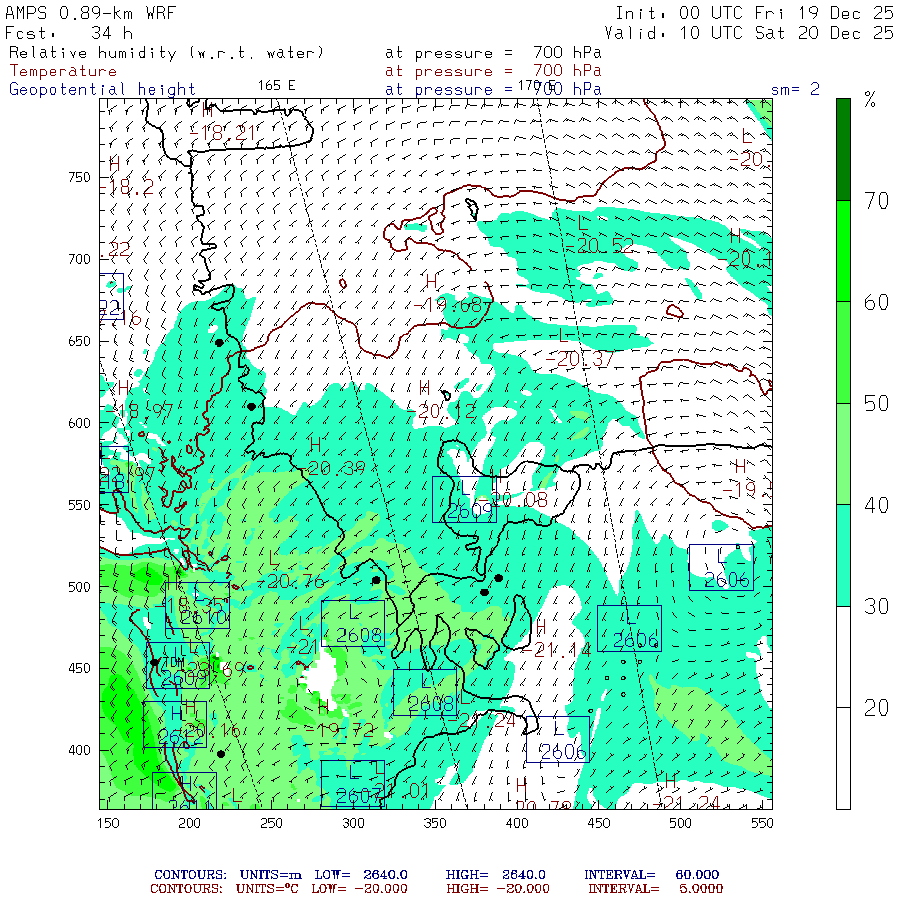The height and width of the screenshot is (900, 900).
Task: Click the 250 tick label on horizontal axis
Action: click(271, 823)
